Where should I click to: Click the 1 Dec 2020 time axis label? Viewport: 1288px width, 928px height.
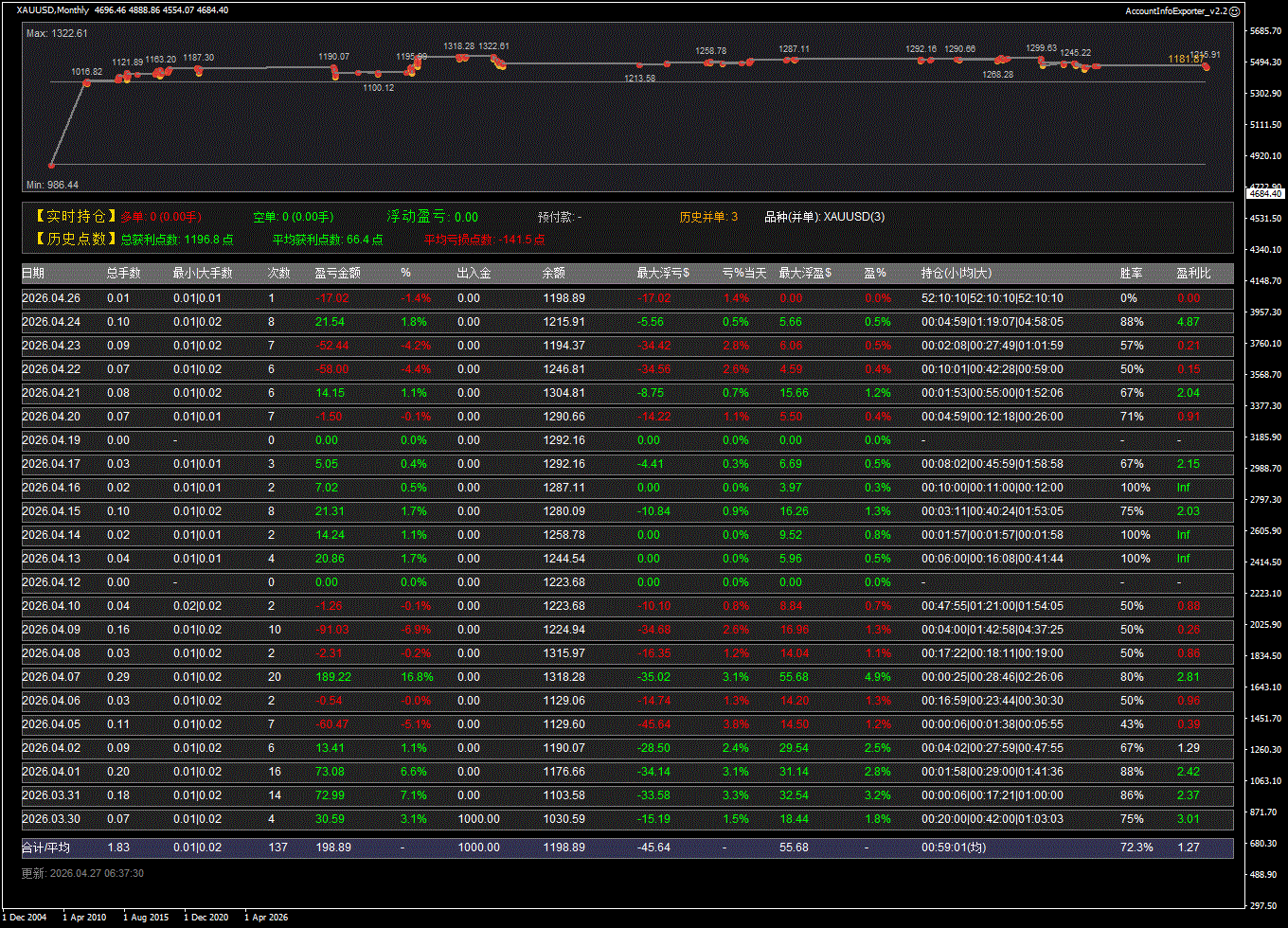206,918
